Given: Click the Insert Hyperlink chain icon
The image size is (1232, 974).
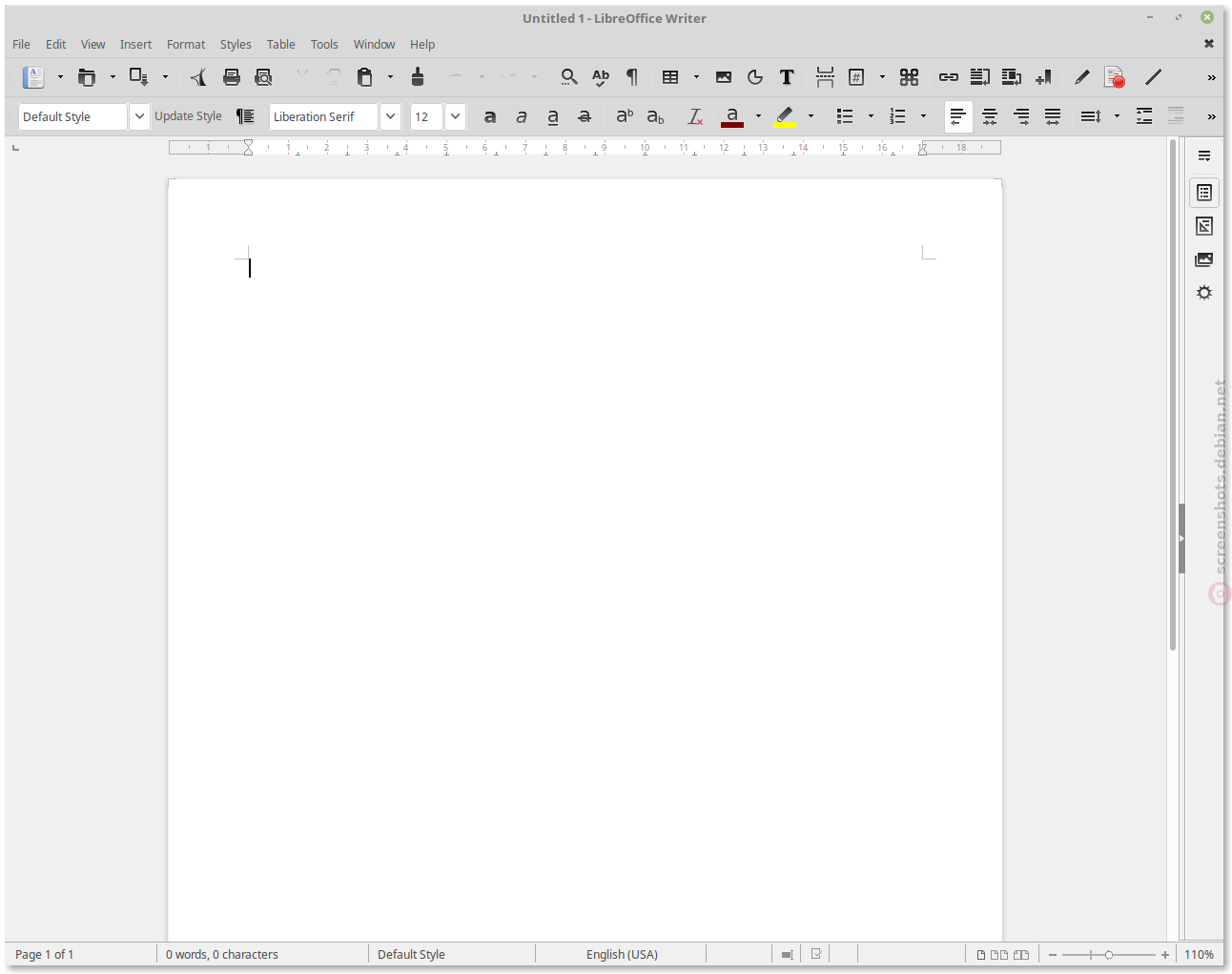Looking at the screenshot, I should pyautogui.click(x=948, y=77).
